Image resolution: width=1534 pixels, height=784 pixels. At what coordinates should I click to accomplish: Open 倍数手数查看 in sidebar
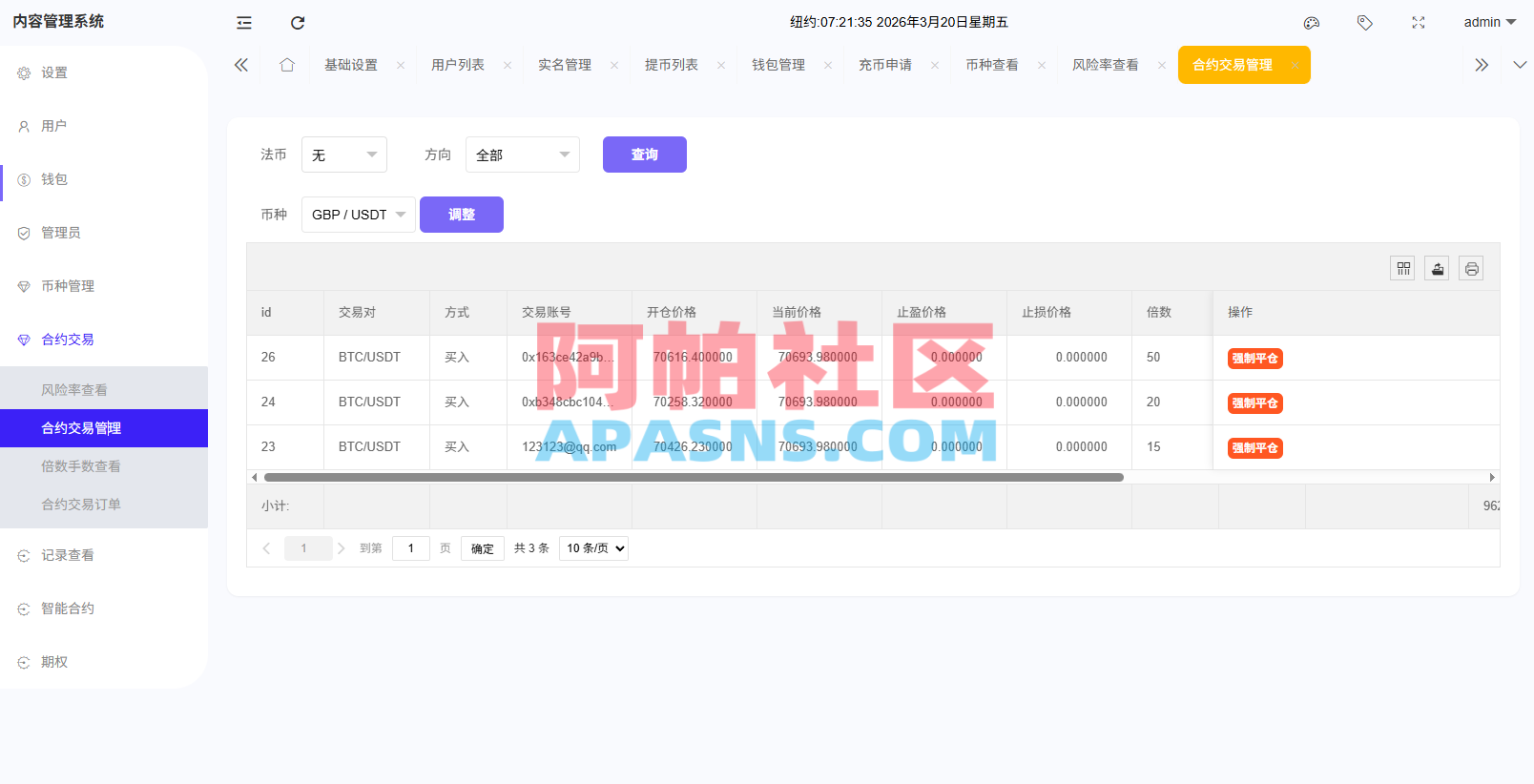click(104, 466)
